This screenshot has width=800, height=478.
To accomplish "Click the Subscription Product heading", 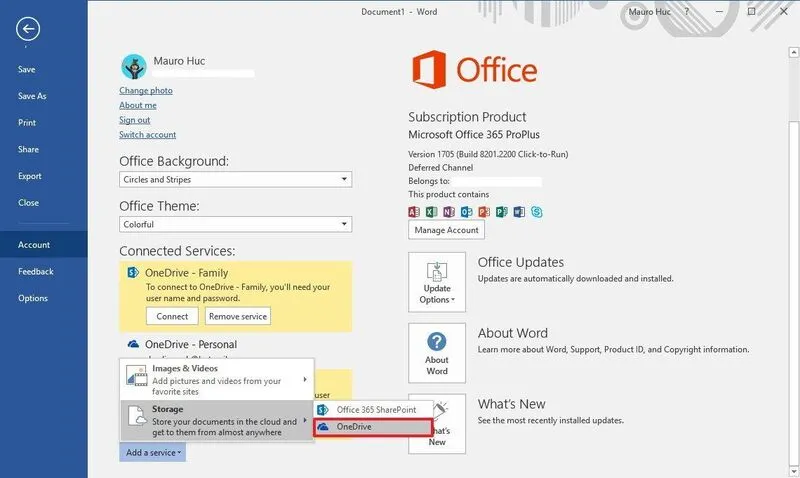I will coord(467,117).
